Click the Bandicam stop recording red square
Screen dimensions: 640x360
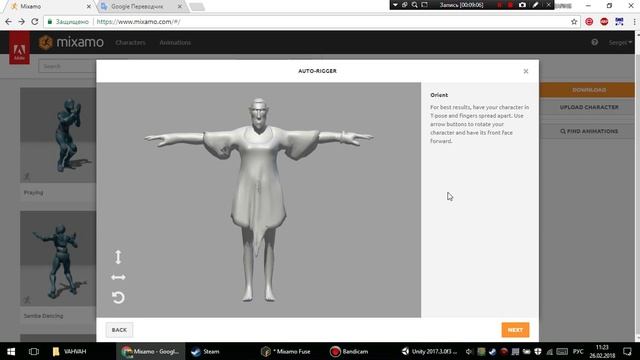(x=510, y=5)
